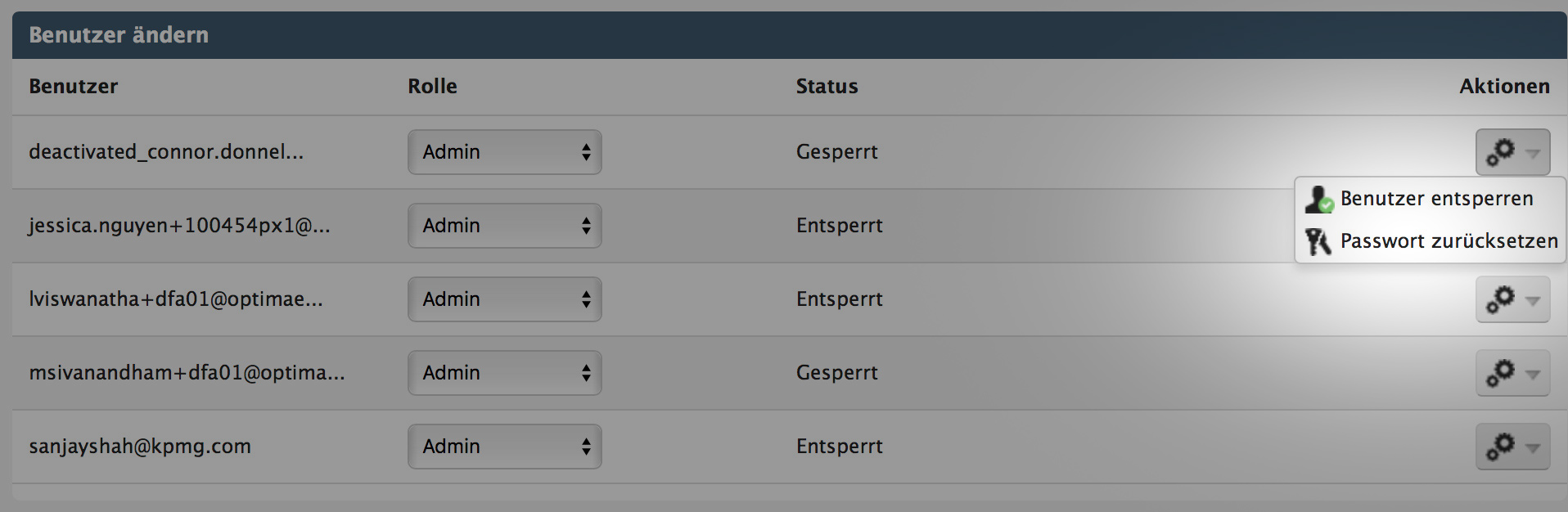Screen dimensions: 1568x512
Task: Open gear actions menu for msivanandham user
Action: 1512,373
